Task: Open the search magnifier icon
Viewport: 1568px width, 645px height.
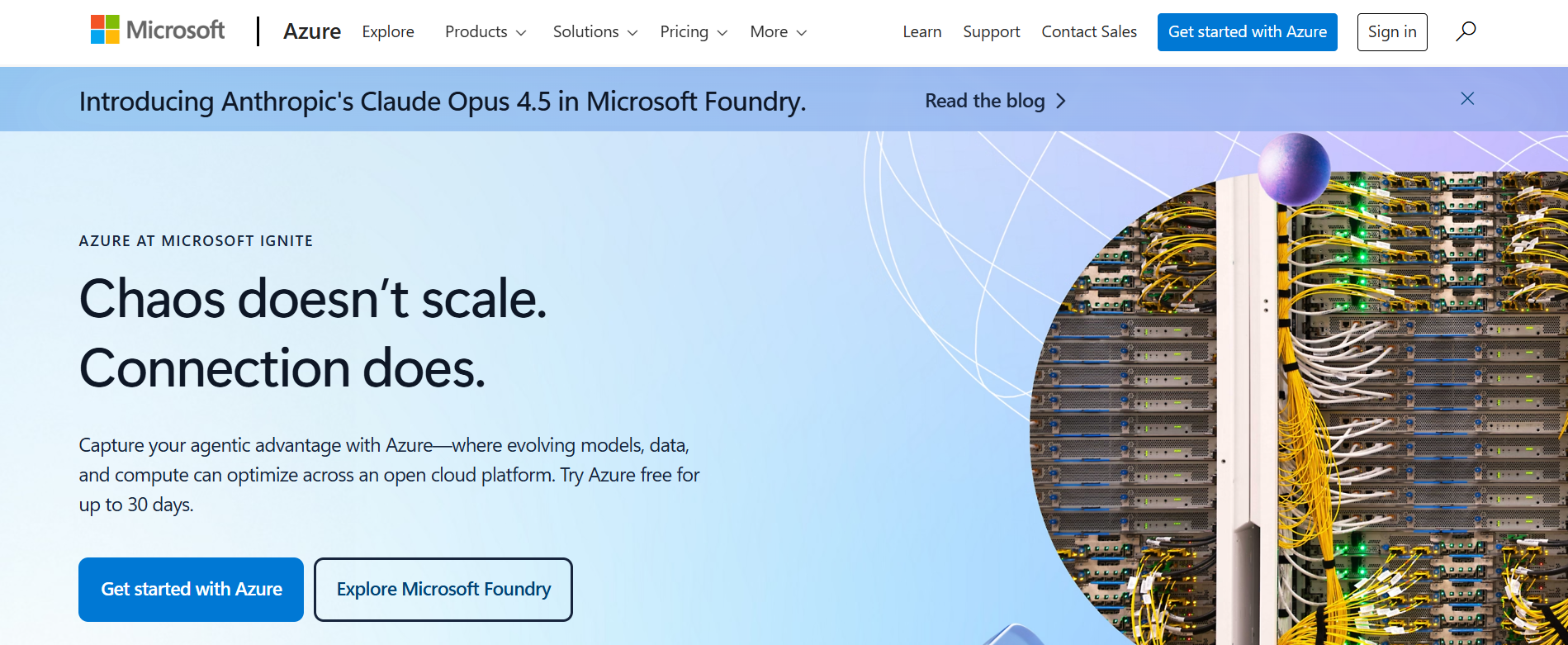Action: [x=1466, y=31]
